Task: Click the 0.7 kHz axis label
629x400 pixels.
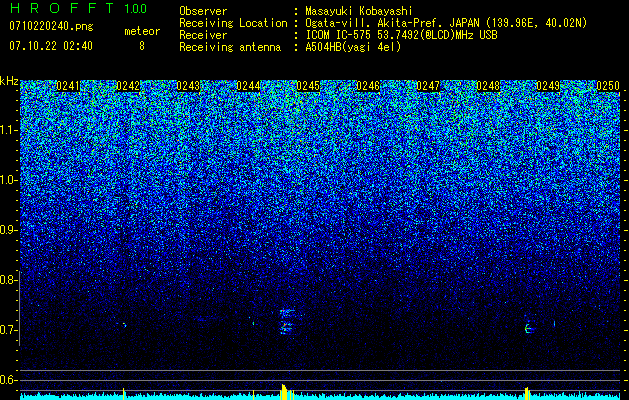Action: coord(7,330)
